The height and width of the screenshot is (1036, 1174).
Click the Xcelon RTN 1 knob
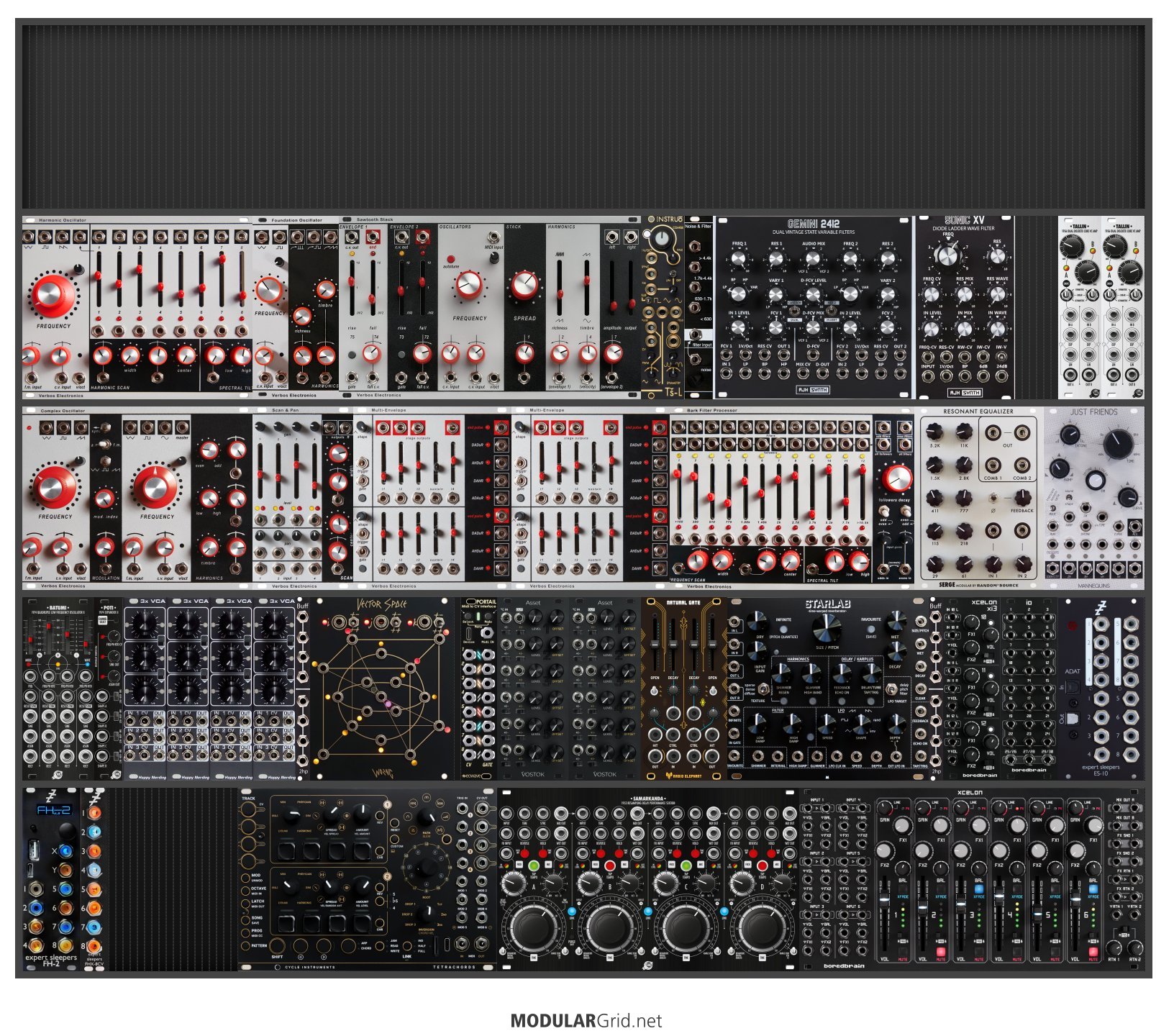click(1114, 947)
